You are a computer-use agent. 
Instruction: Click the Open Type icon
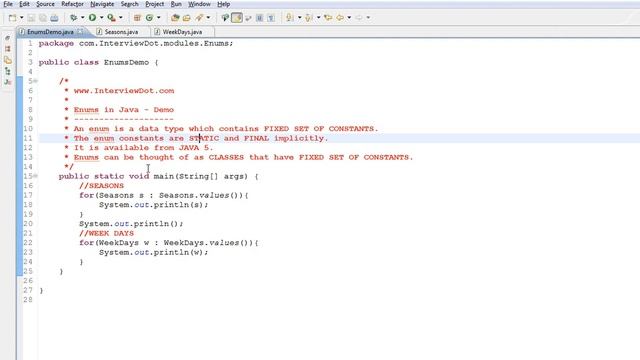pos(175,18)
